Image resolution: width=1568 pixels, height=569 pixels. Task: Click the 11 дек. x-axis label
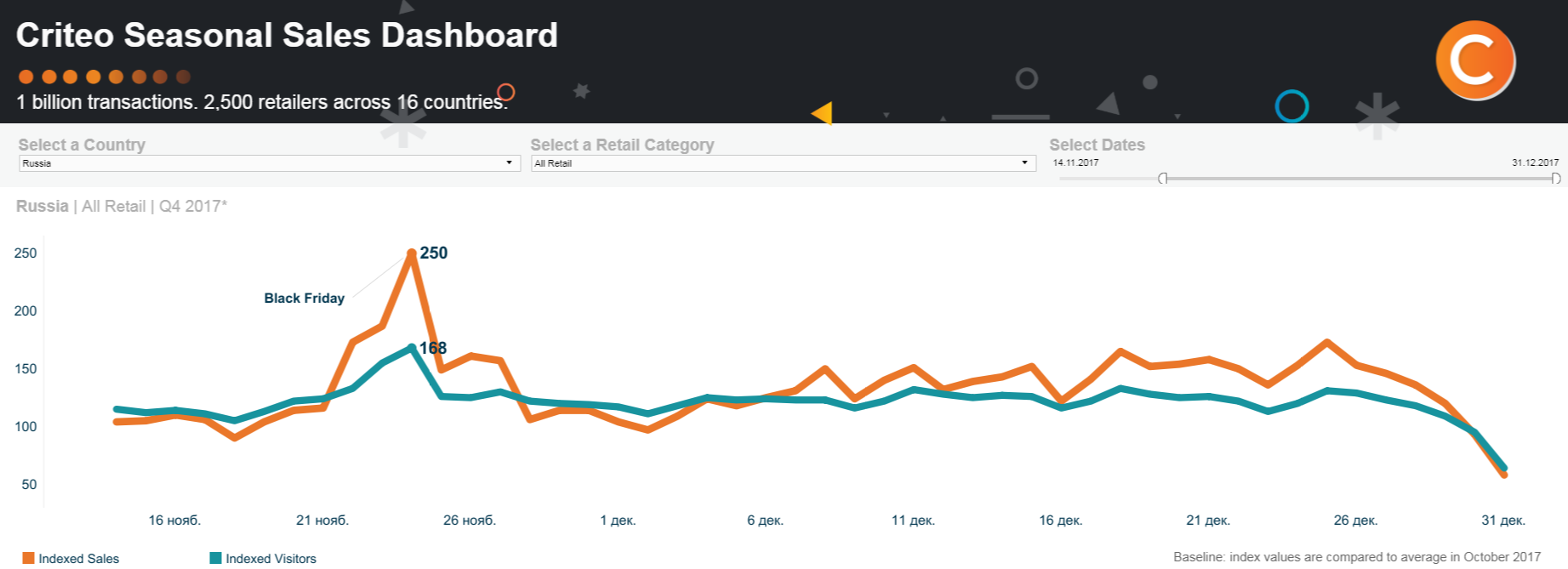[913, 521]
